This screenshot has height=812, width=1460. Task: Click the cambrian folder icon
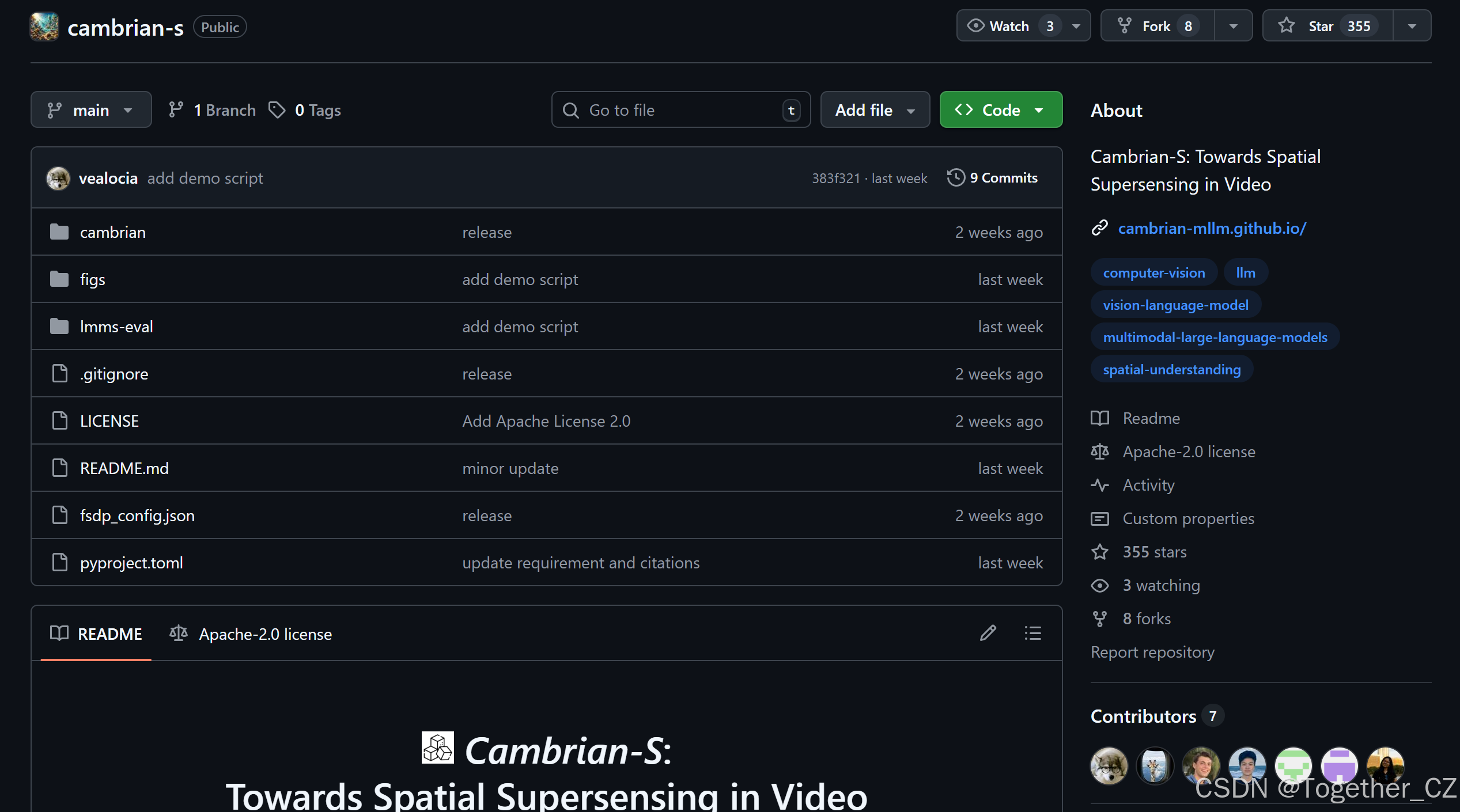pos(59,232)
